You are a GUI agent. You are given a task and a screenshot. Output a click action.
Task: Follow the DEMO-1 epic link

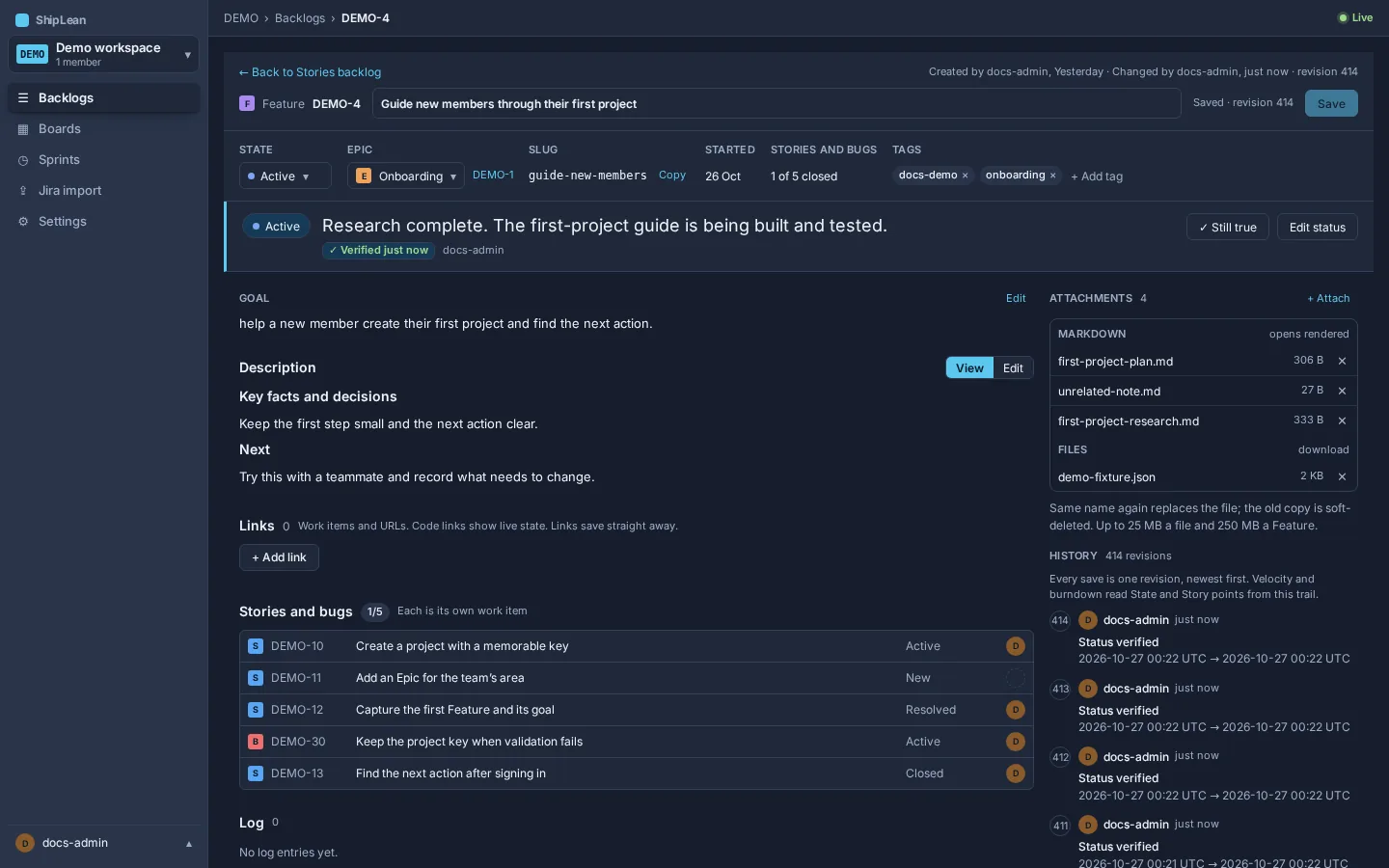[493, 176]
